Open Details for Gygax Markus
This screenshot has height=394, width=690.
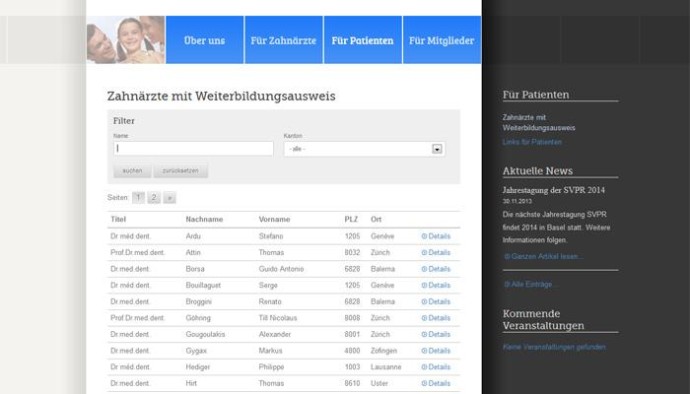point(436,351)
